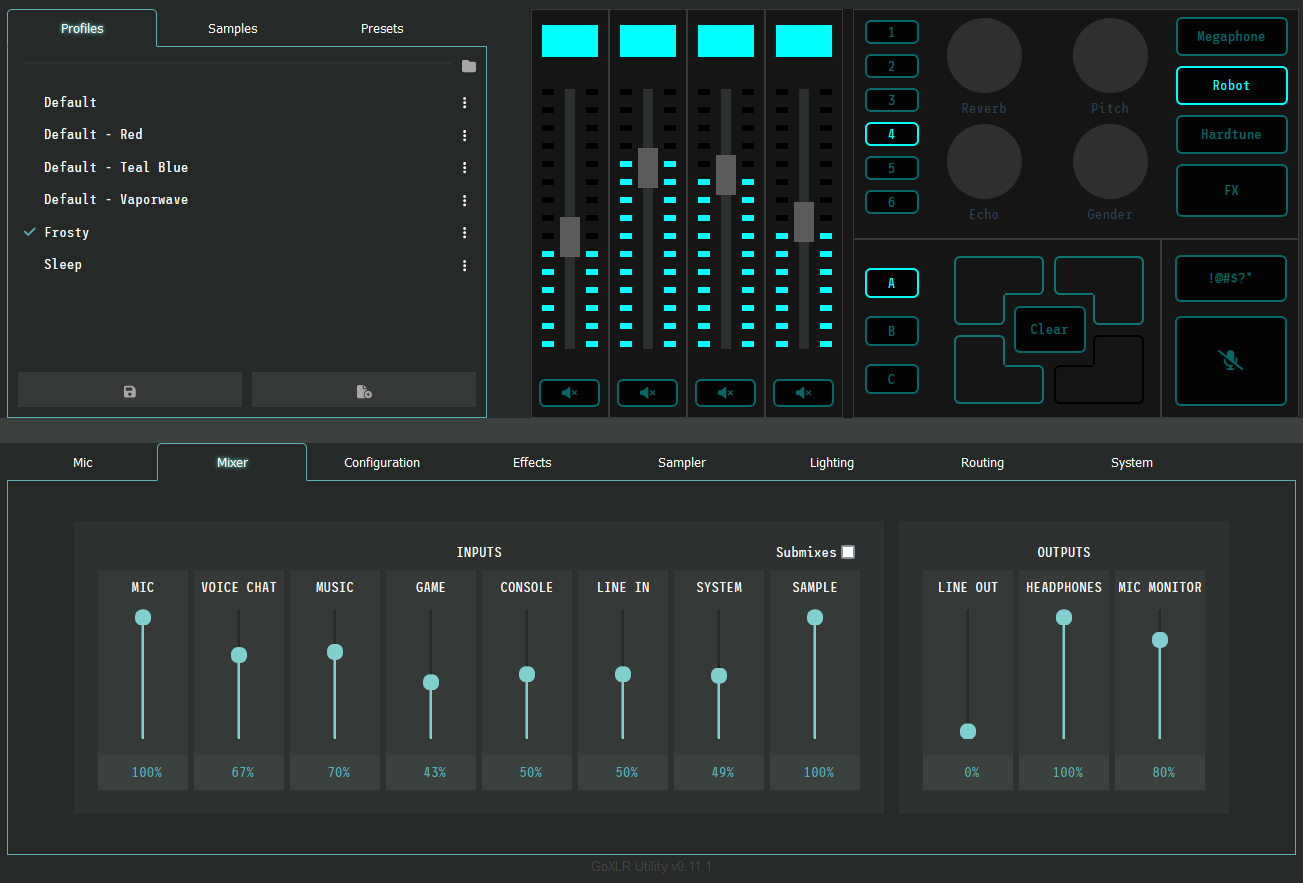Viewport: 1303px width, 883px height.
Task: Save the current profile with disk icon
Action: [130, 390]
